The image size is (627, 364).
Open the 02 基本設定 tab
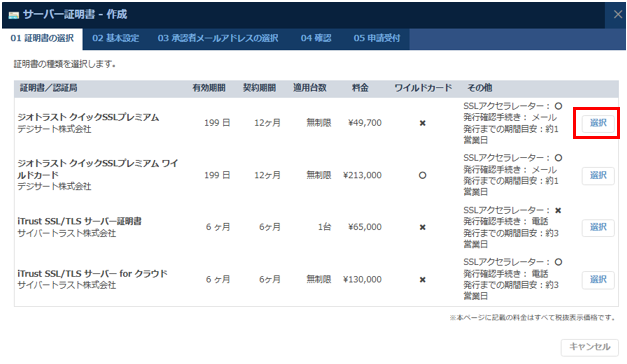pyautogui.click(x=116, y=38)
